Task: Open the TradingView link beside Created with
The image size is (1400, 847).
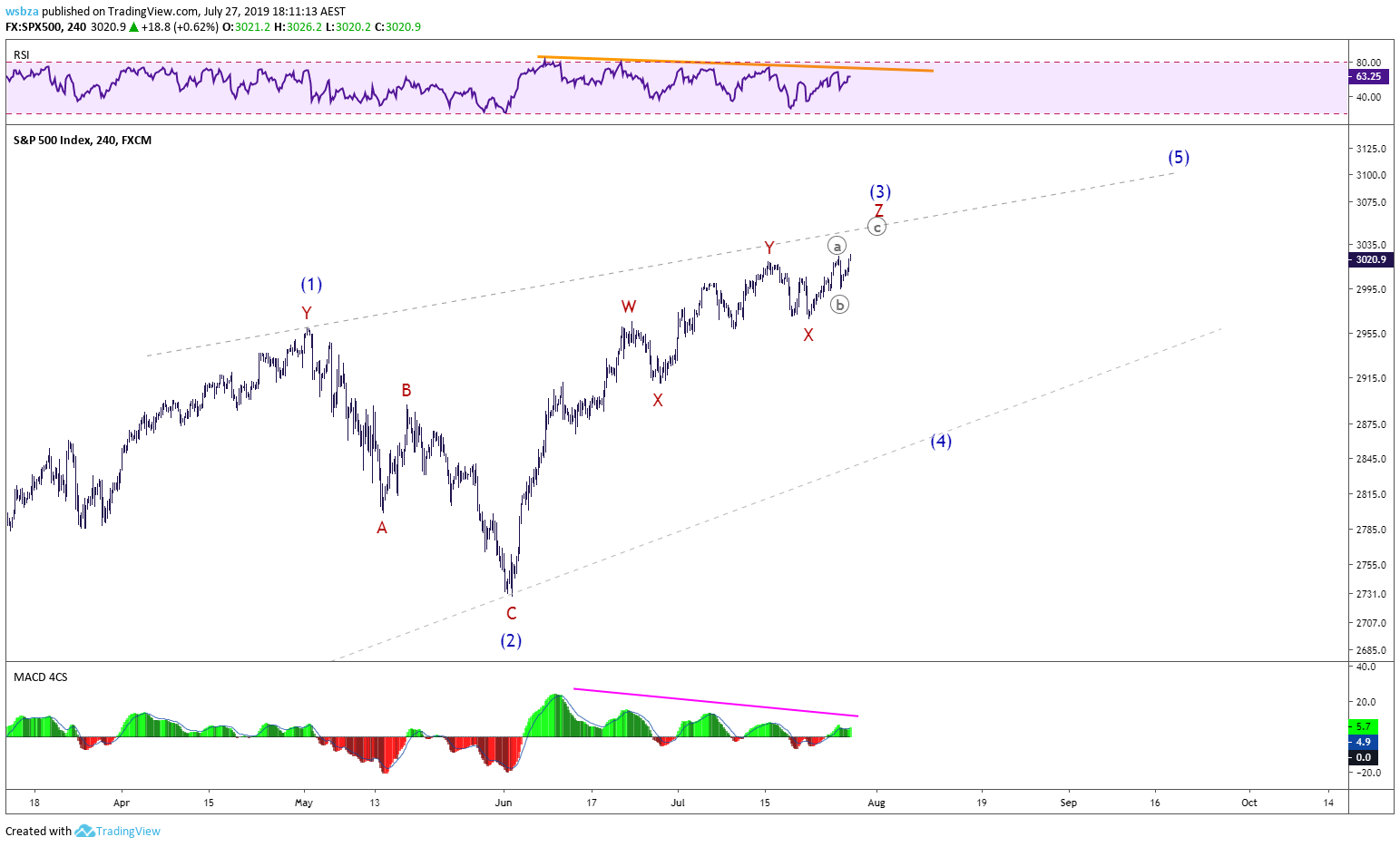Action: tap(128, 831)
